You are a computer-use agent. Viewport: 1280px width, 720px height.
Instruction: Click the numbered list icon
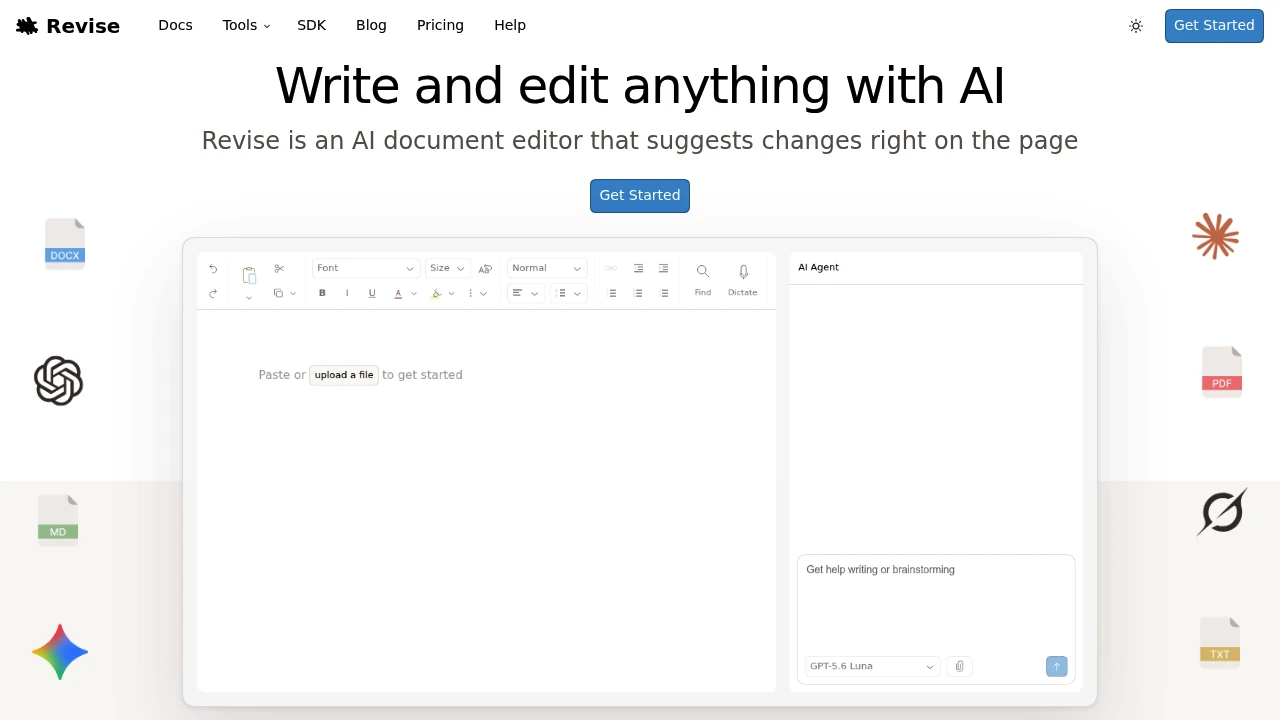(638, 293)
